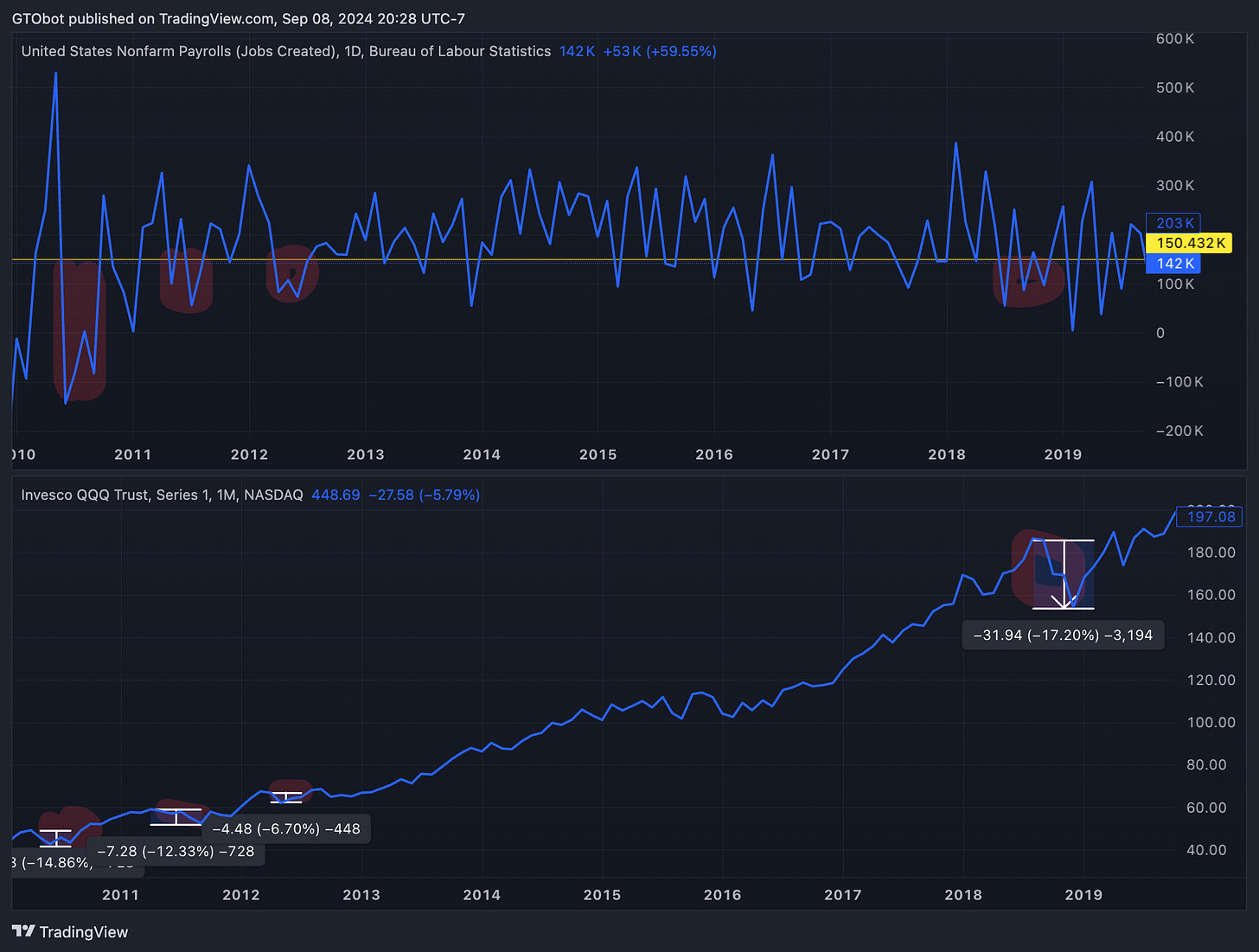Image resolution: width=1259 pixels, height=952 pixels.
Task: Click the GTObot published on TradingView.com header
Action: tap(239, 18)
